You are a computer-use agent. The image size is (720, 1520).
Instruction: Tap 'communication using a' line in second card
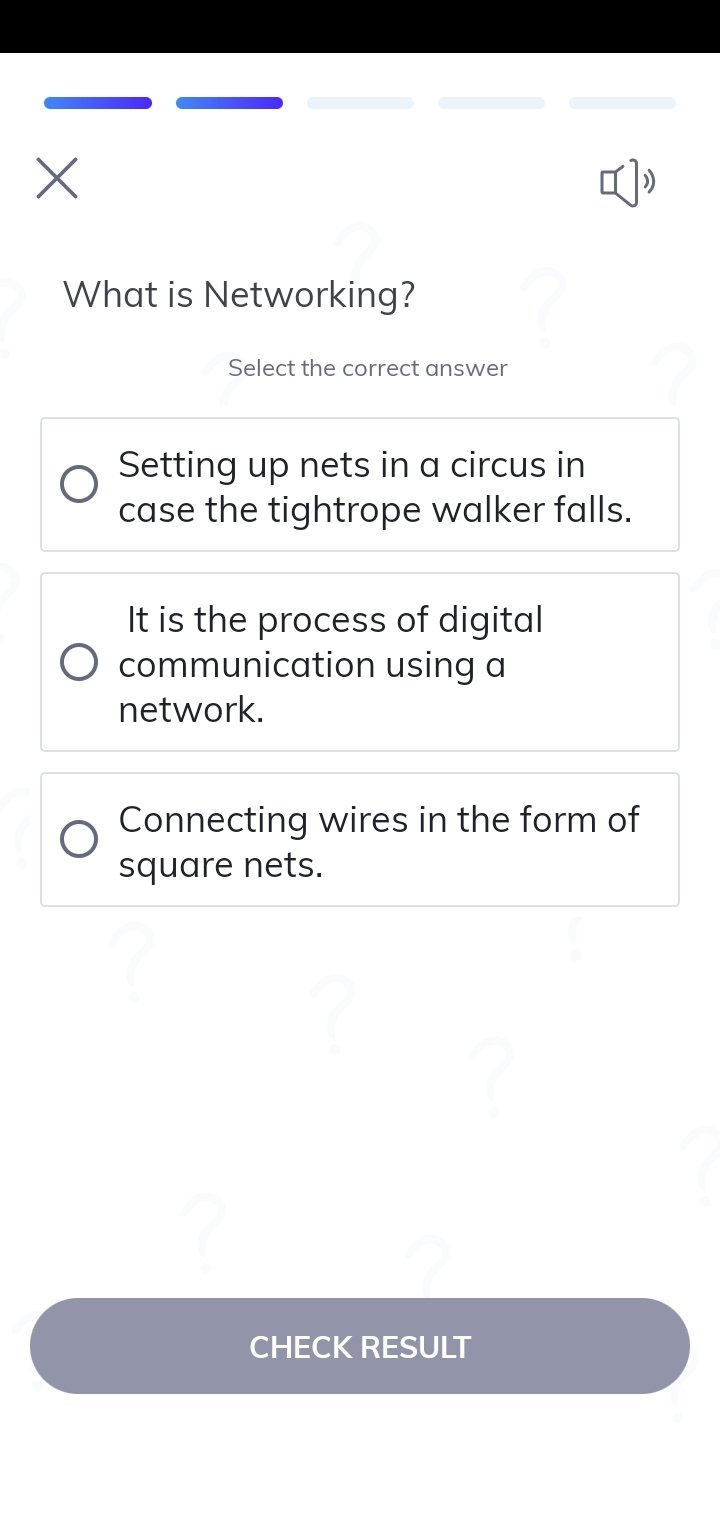tap(312, 665)
